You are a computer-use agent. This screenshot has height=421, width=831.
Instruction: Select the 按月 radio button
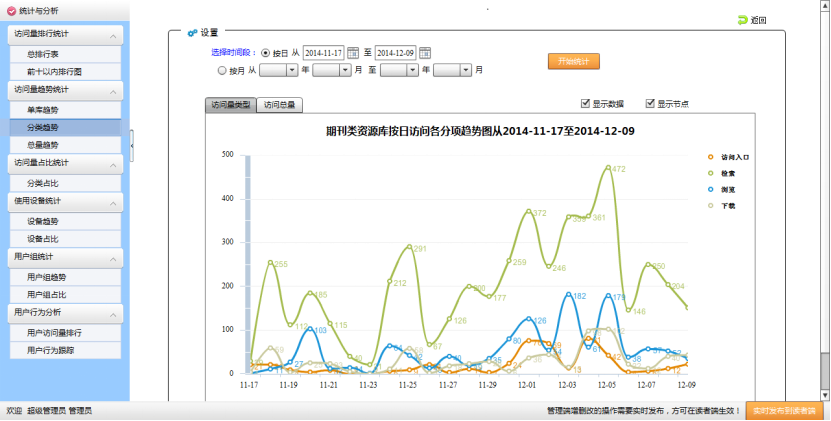click(x=222, y=70)
